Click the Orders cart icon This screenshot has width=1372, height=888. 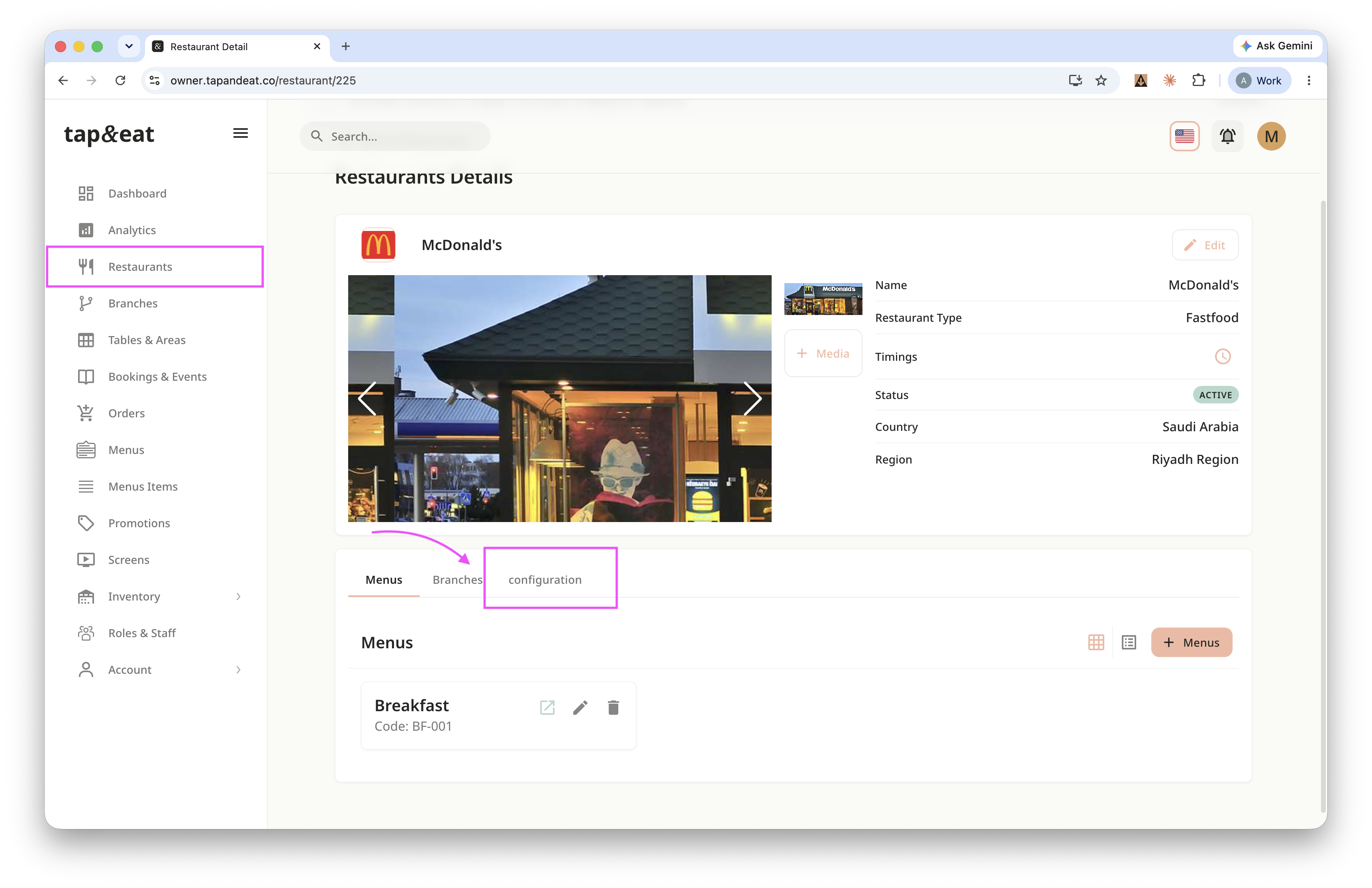tap(86, 413)
